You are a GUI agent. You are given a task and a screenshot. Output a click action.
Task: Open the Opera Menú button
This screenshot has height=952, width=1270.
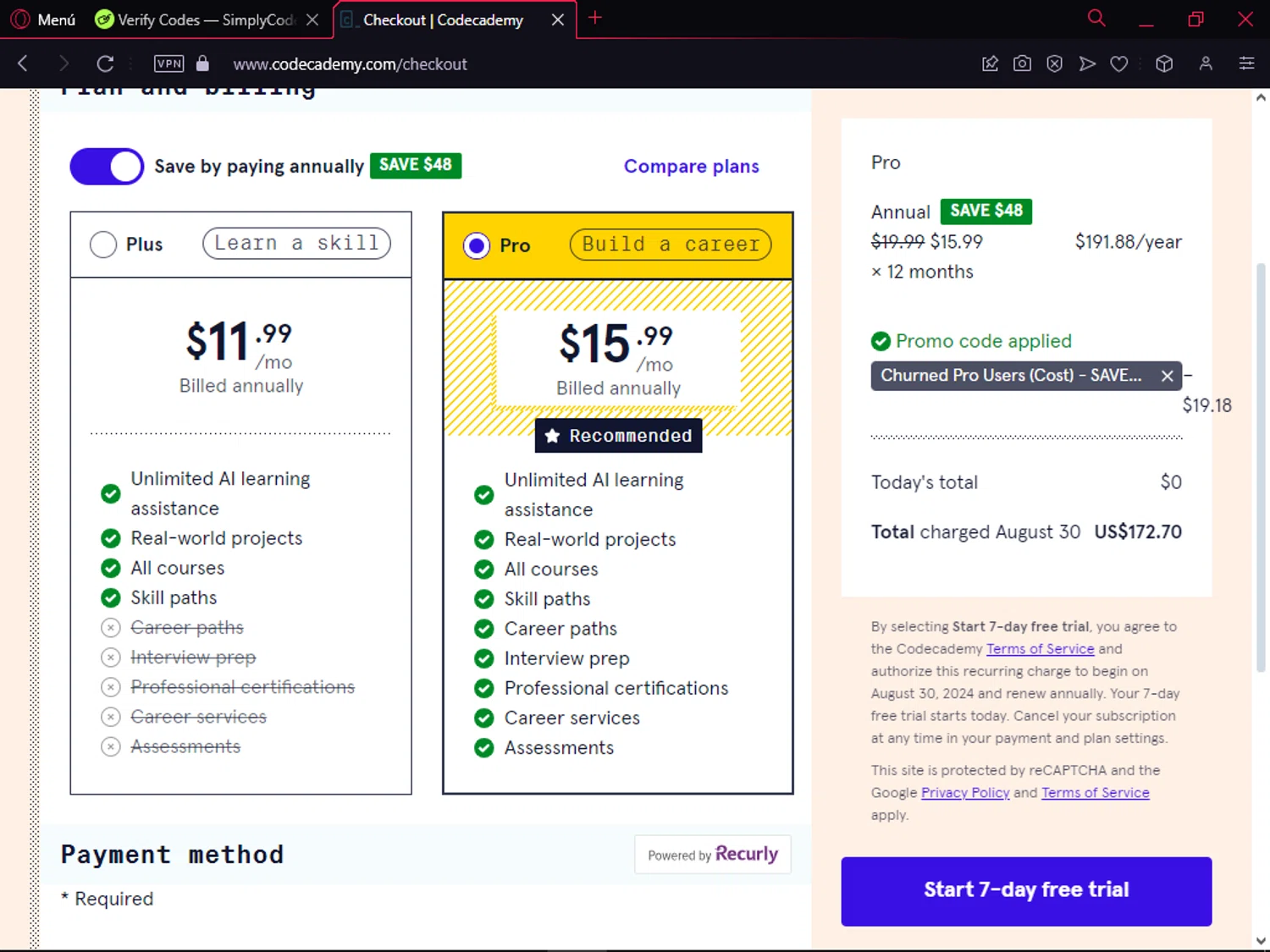pyautogui.click(x=42, y=19)
